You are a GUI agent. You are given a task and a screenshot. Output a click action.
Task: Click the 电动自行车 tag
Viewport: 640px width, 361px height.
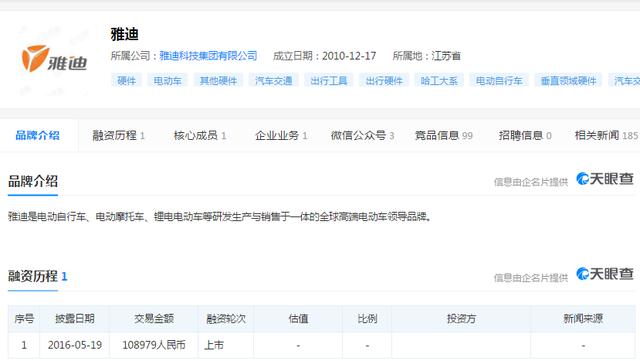click(x=499, y=80)
